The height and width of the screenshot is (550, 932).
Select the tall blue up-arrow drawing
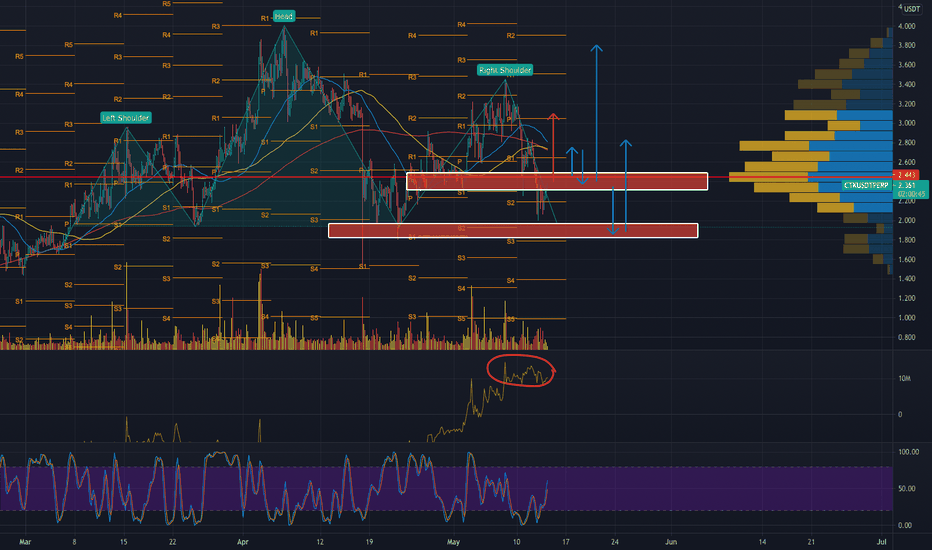click(x=596, y=113)
